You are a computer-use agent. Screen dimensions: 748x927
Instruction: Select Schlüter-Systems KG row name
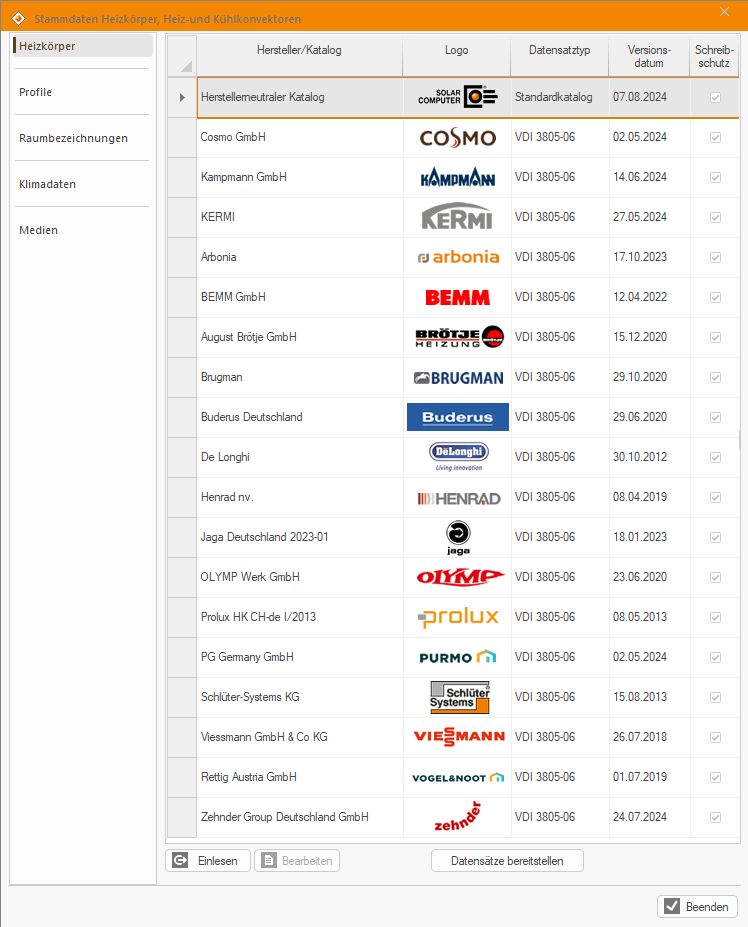pos(250,697)
